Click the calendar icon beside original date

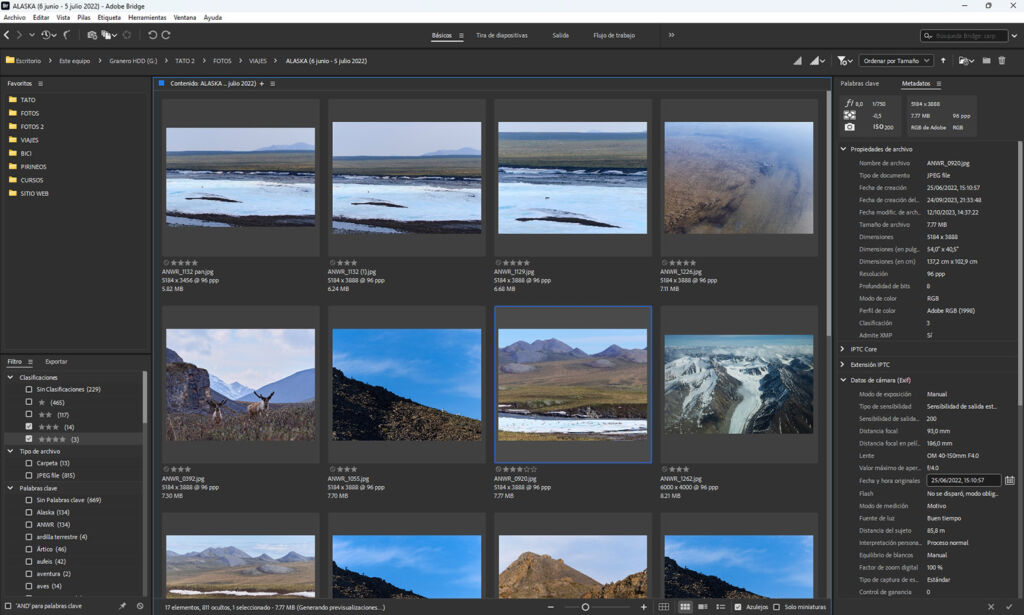pyautogui.click(x=1010, y=480)
